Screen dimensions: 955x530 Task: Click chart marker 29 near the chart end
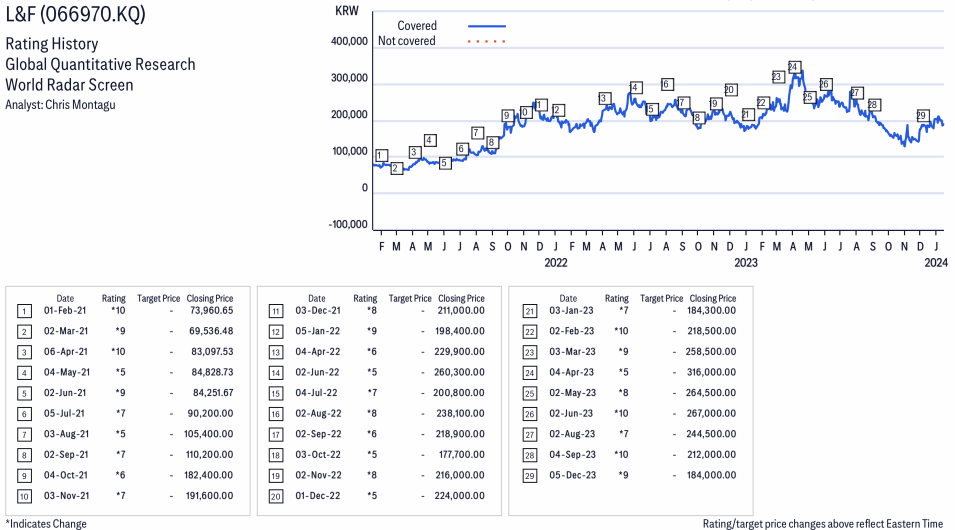(x=922, y=116)
